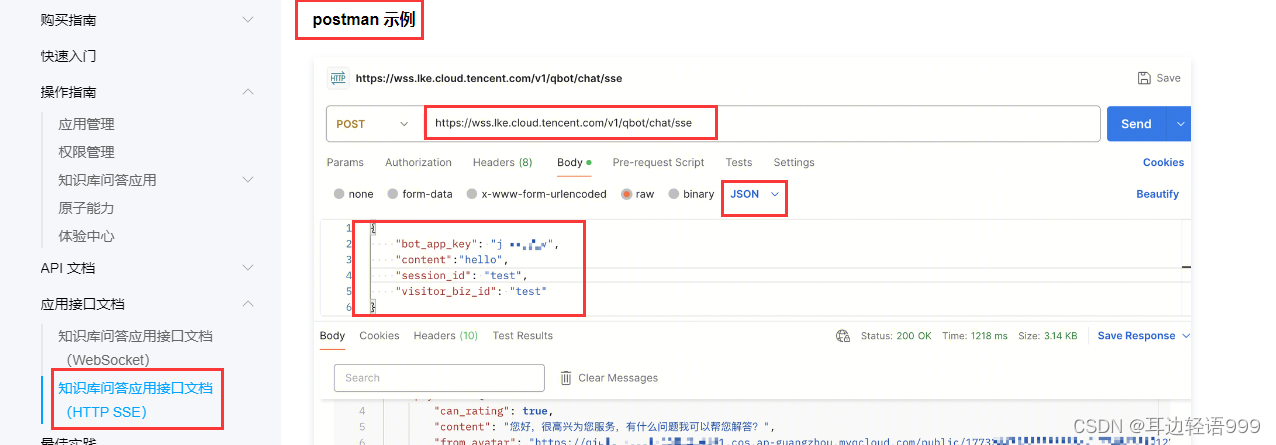Open 快速入门 in the sidebar

(68, 56)
